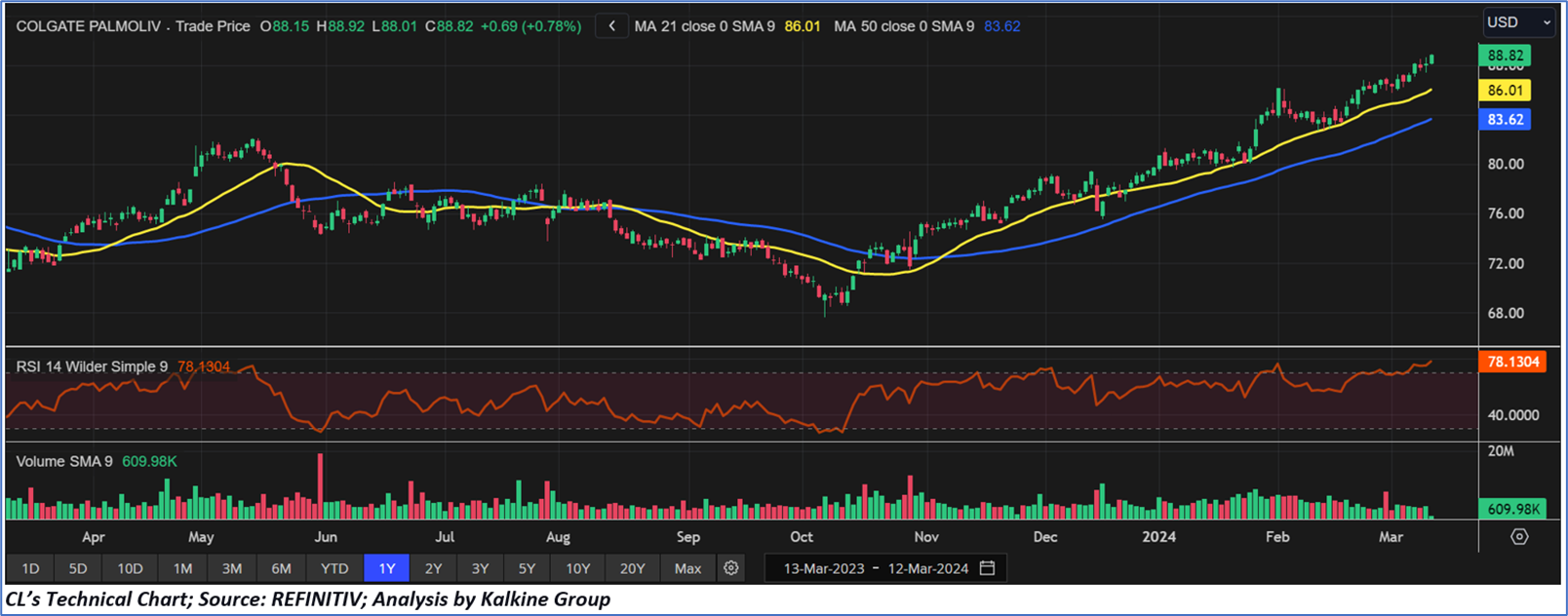The width and height of the screenshot is (1568, 616).
Task: Click the Mar label on time axis
Action: (x=1392, y=537)
